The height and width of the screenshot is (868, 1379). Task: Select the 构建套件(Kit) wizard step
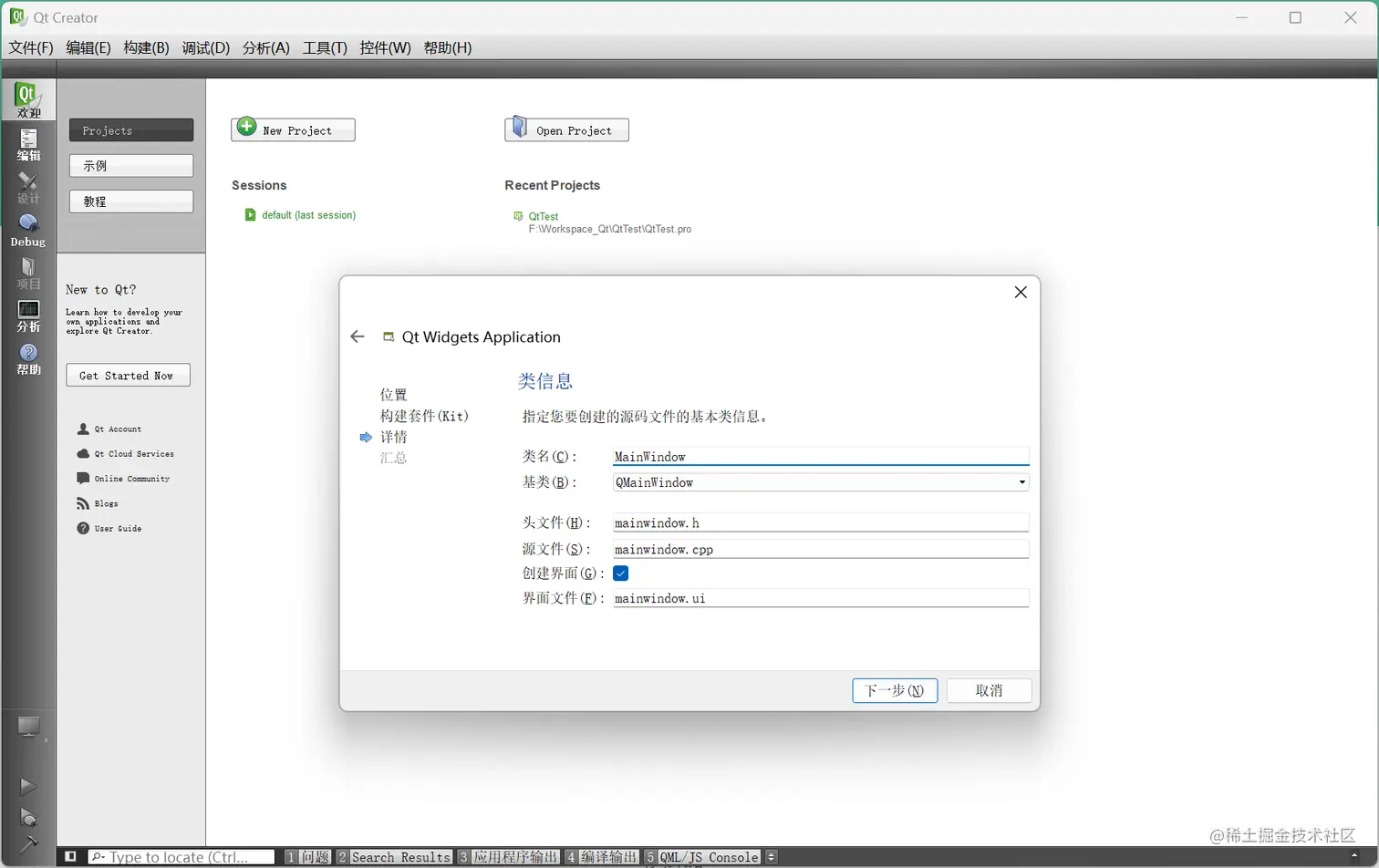pos(424,416)
